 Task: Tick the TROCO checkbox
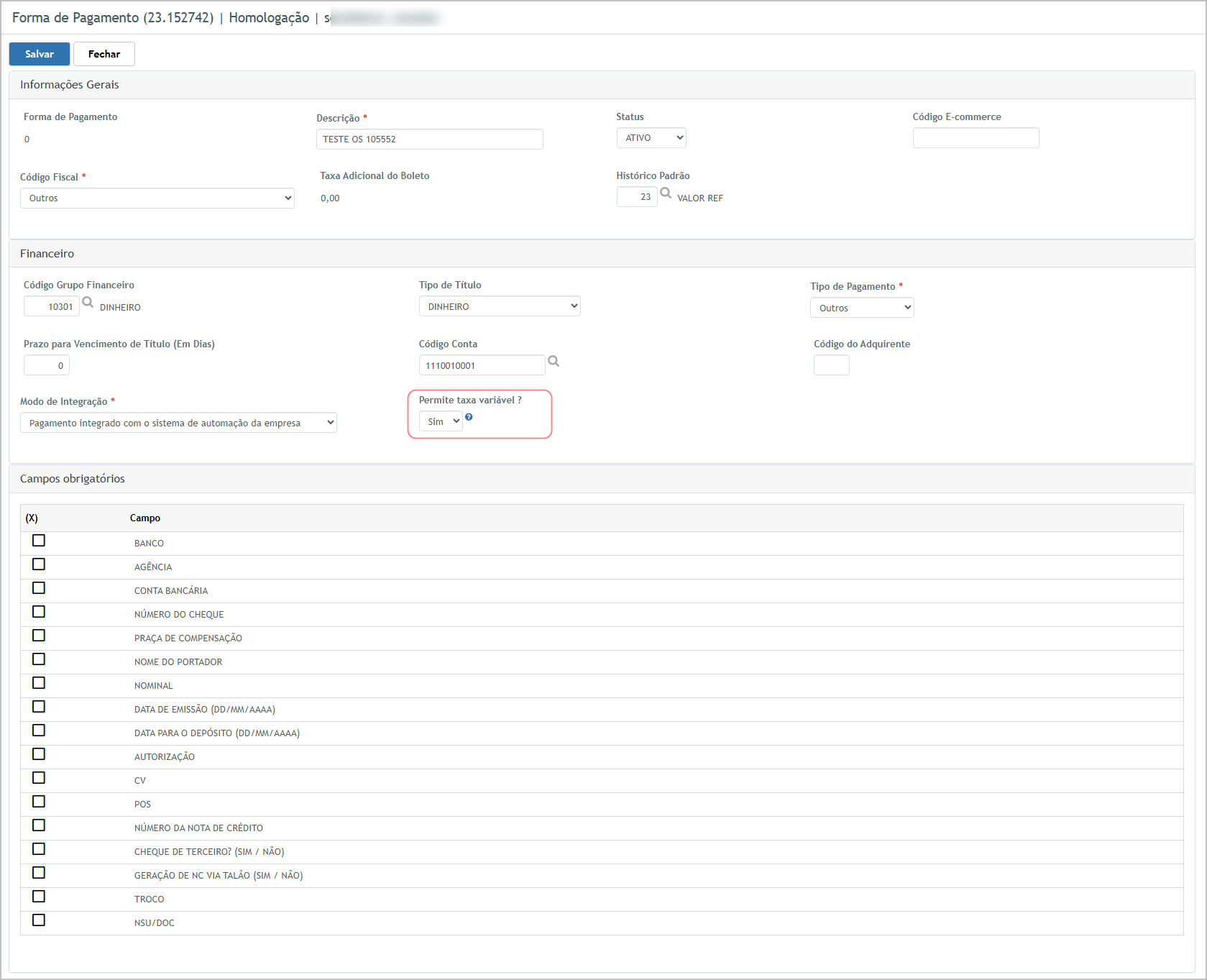tap(39, 897)
